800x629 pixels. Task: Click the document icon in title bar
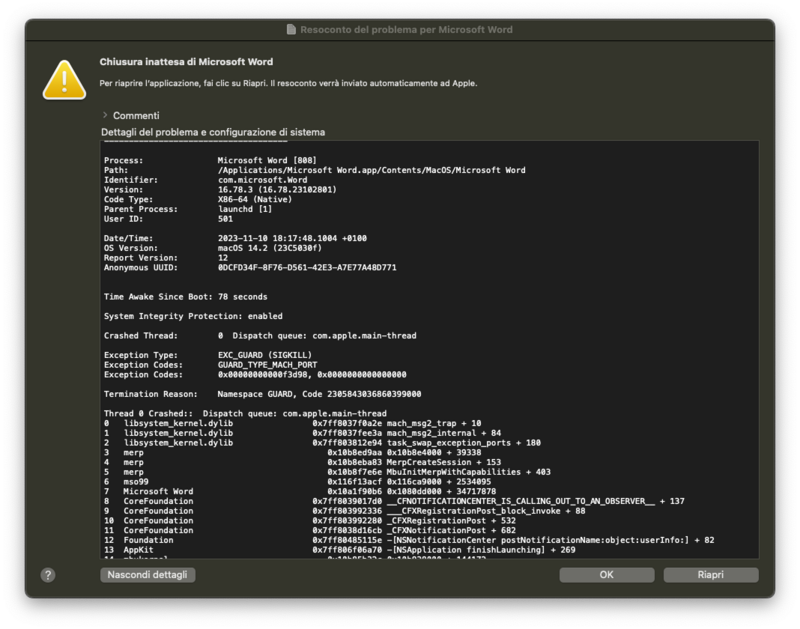(291, 30)
